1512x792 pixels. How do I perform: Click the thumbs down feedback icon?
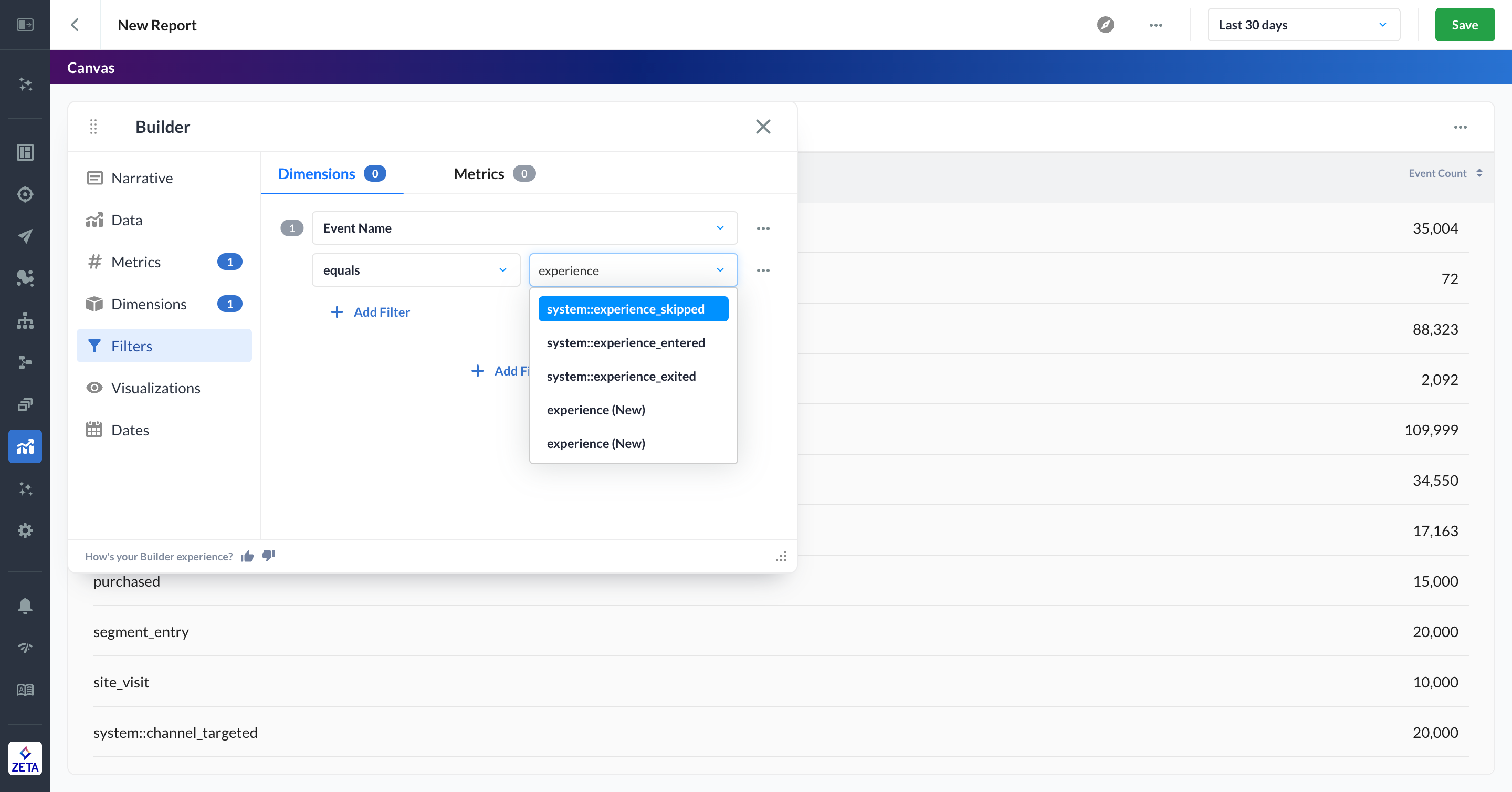coord(268,556)
